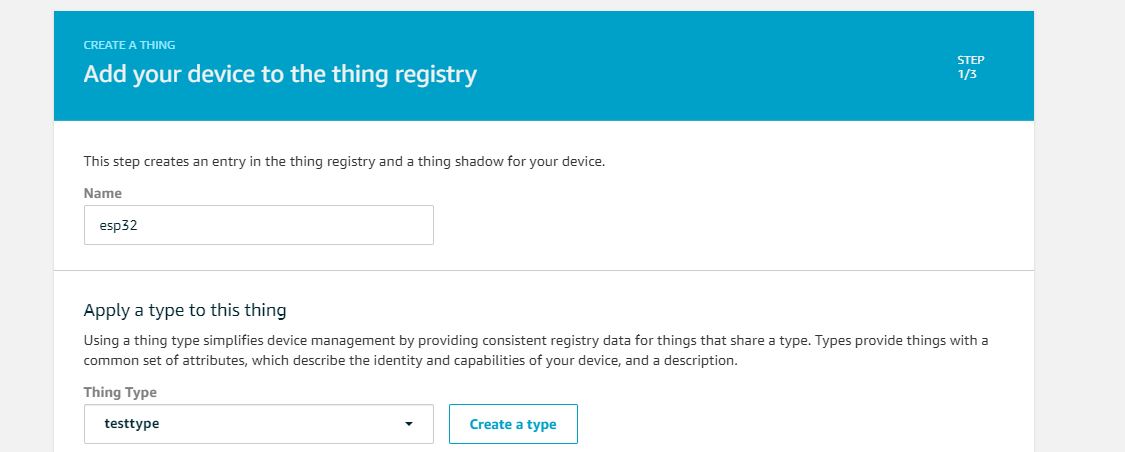The width and height of the screenshot is (1125, 452).
Task: Click the caret arrow in Thing Type selector
Action: pos(408,424)
